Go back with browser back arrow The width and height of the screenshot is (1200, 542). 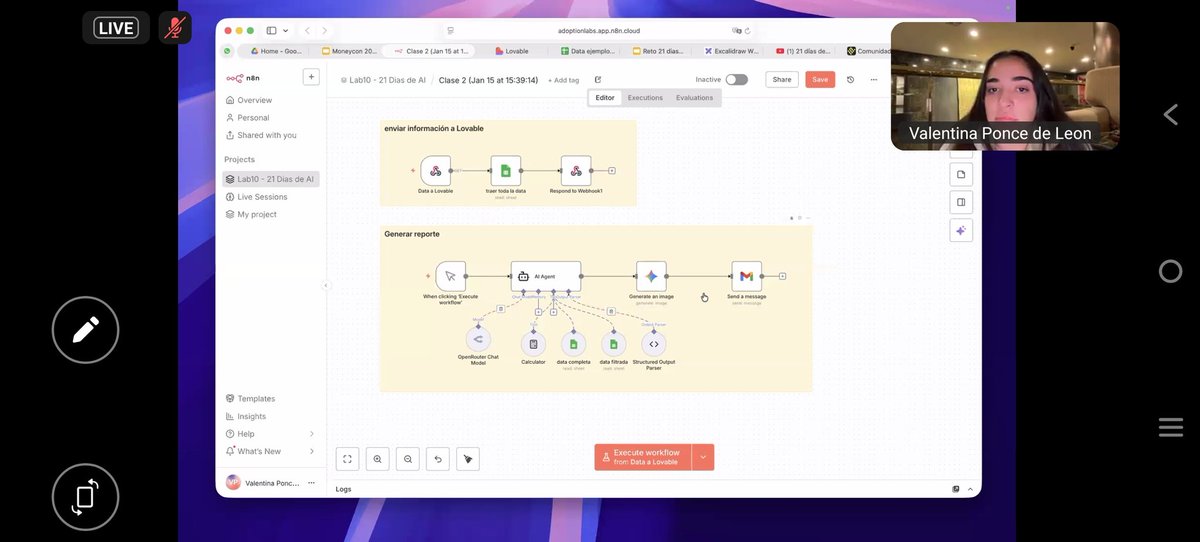(307, 31)
